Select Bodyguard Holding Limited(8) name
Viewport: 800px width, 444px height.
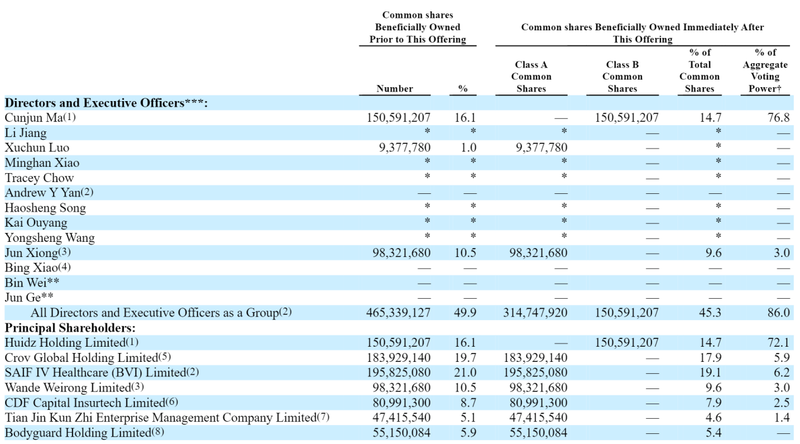(x=84, y=433)
